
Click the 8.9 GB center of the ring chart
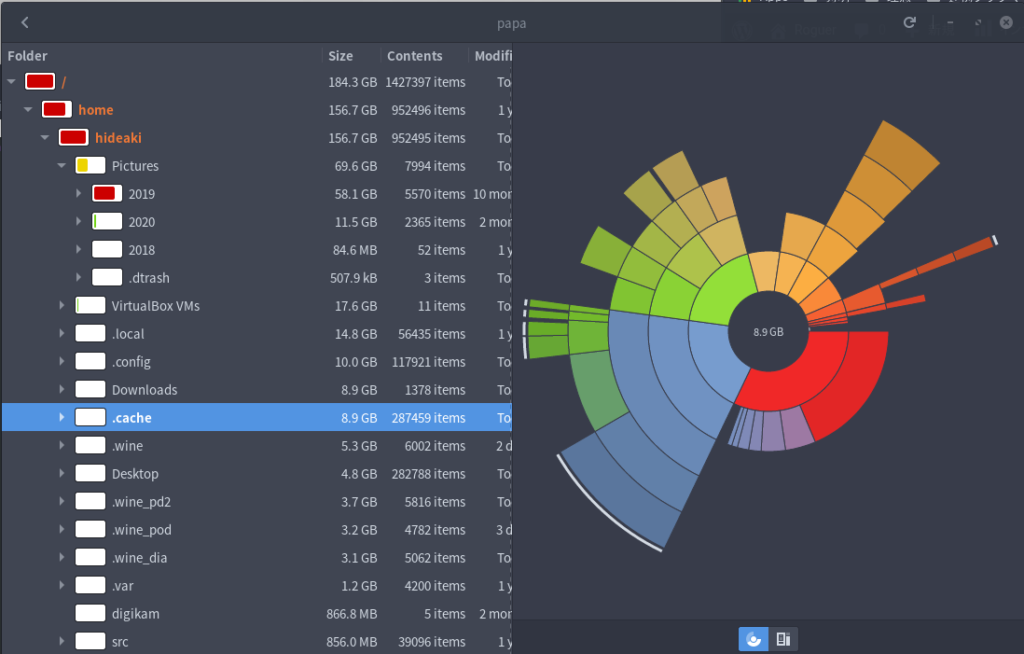[770, 334]
